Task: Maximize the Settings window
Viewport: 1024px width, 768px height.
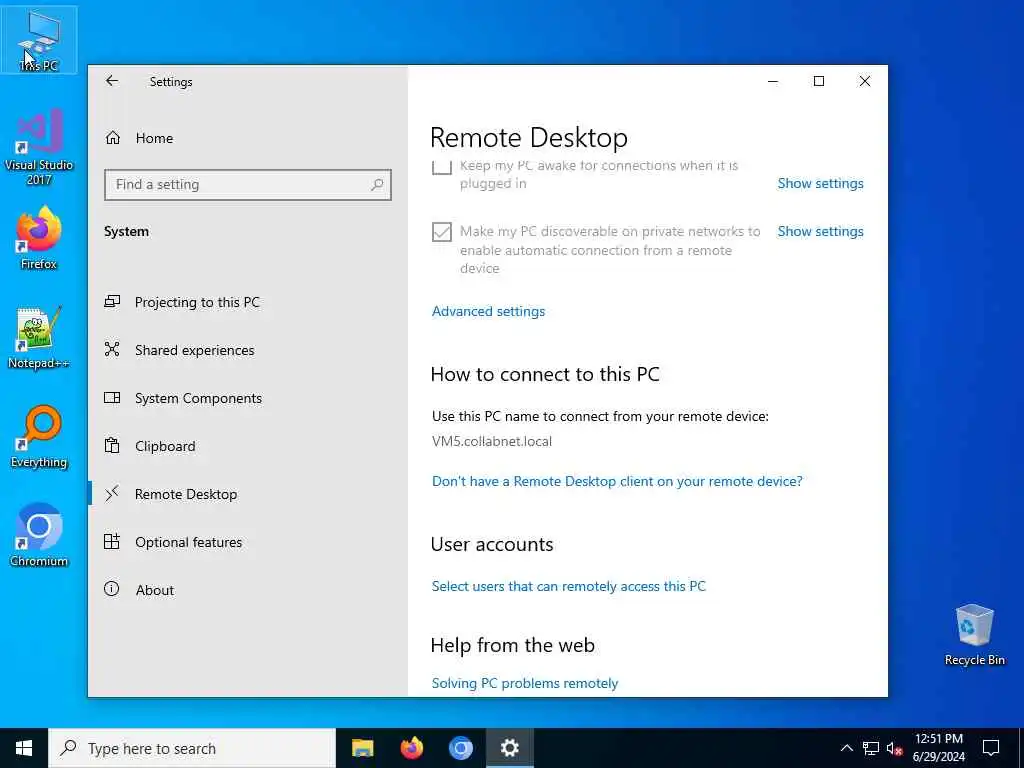Action: coord(819,81)
